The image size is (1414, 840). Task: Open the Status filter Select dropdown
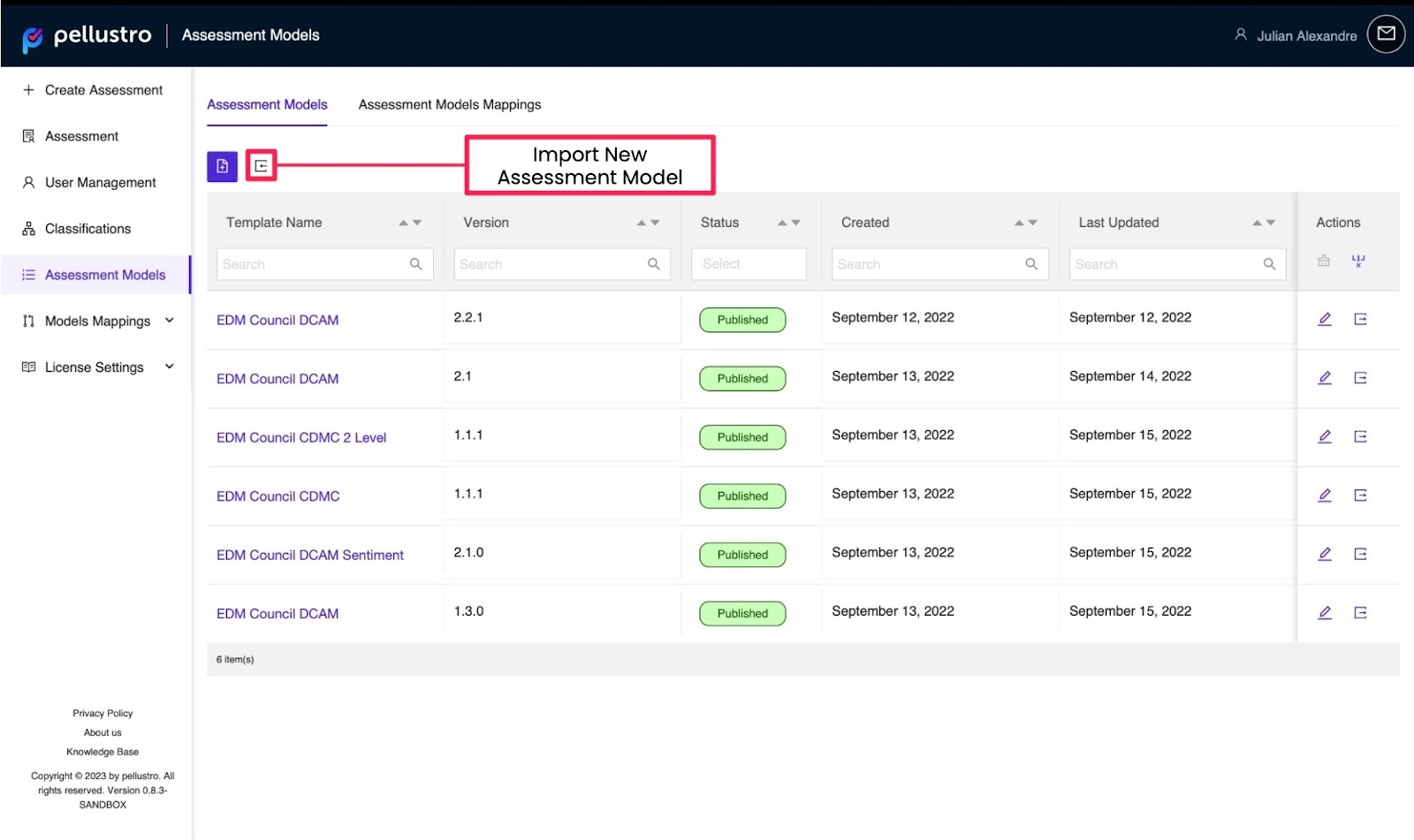749,264
